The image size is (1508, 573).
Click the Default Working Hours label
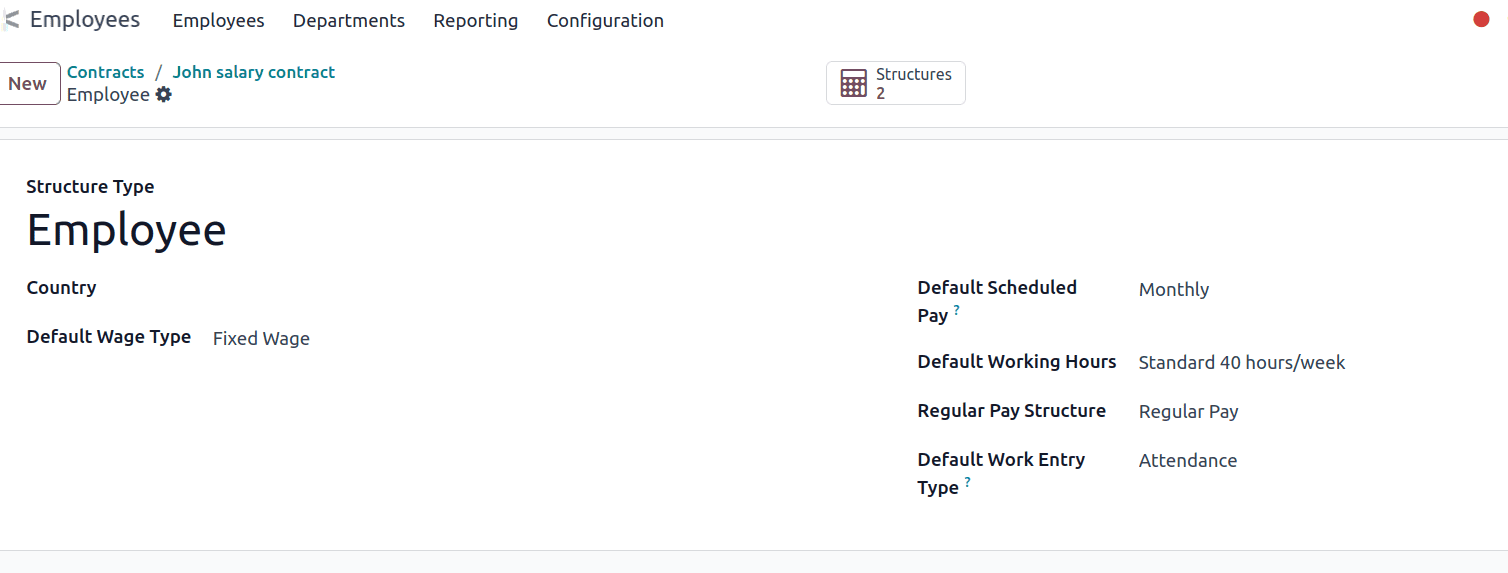tap(1017, 362)
